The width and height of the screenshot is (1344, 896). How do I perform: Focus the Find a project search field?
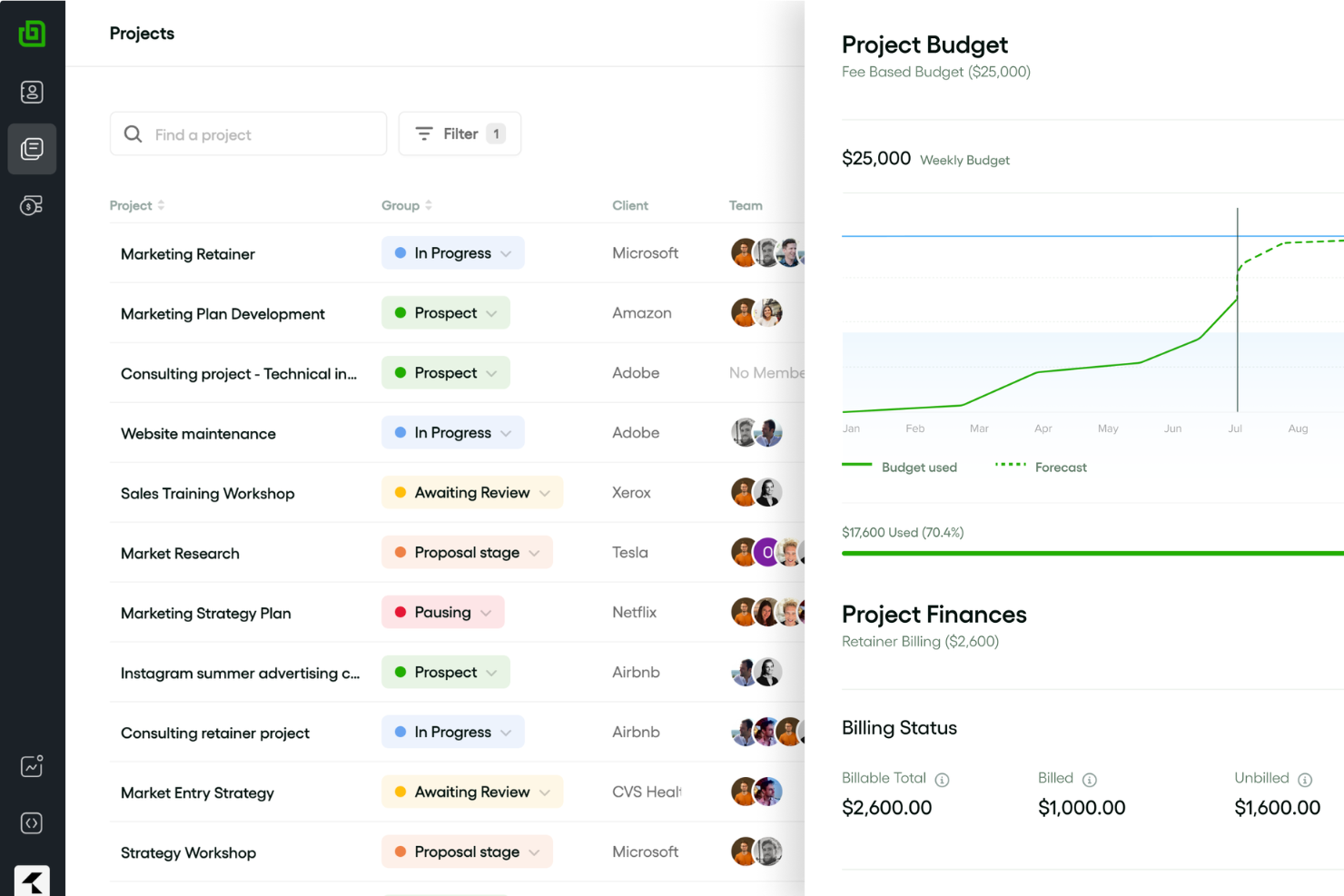248,134
